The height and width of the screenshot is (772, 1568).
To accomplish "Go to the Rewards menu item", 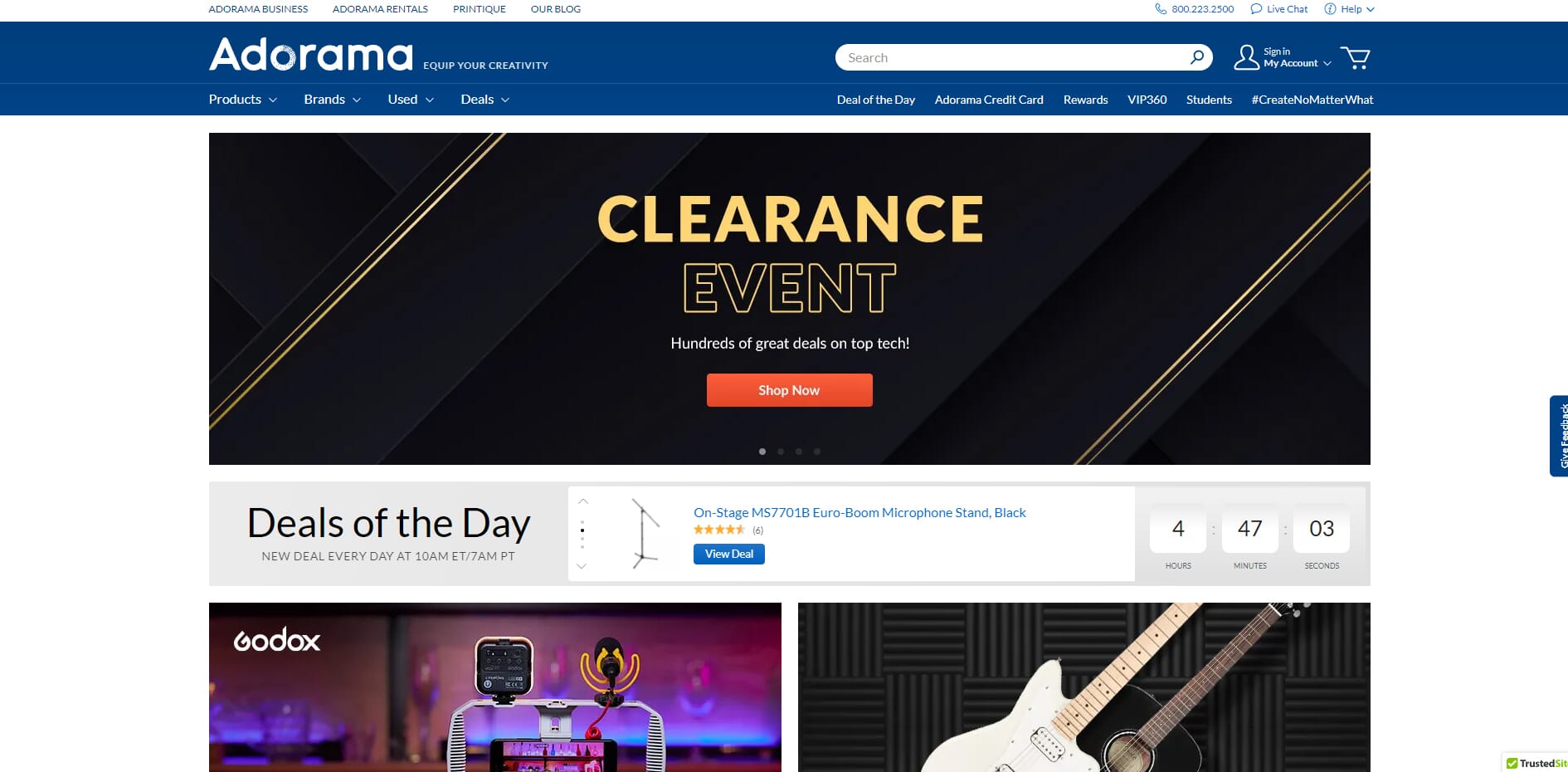I will click(x=1085, y=100).
